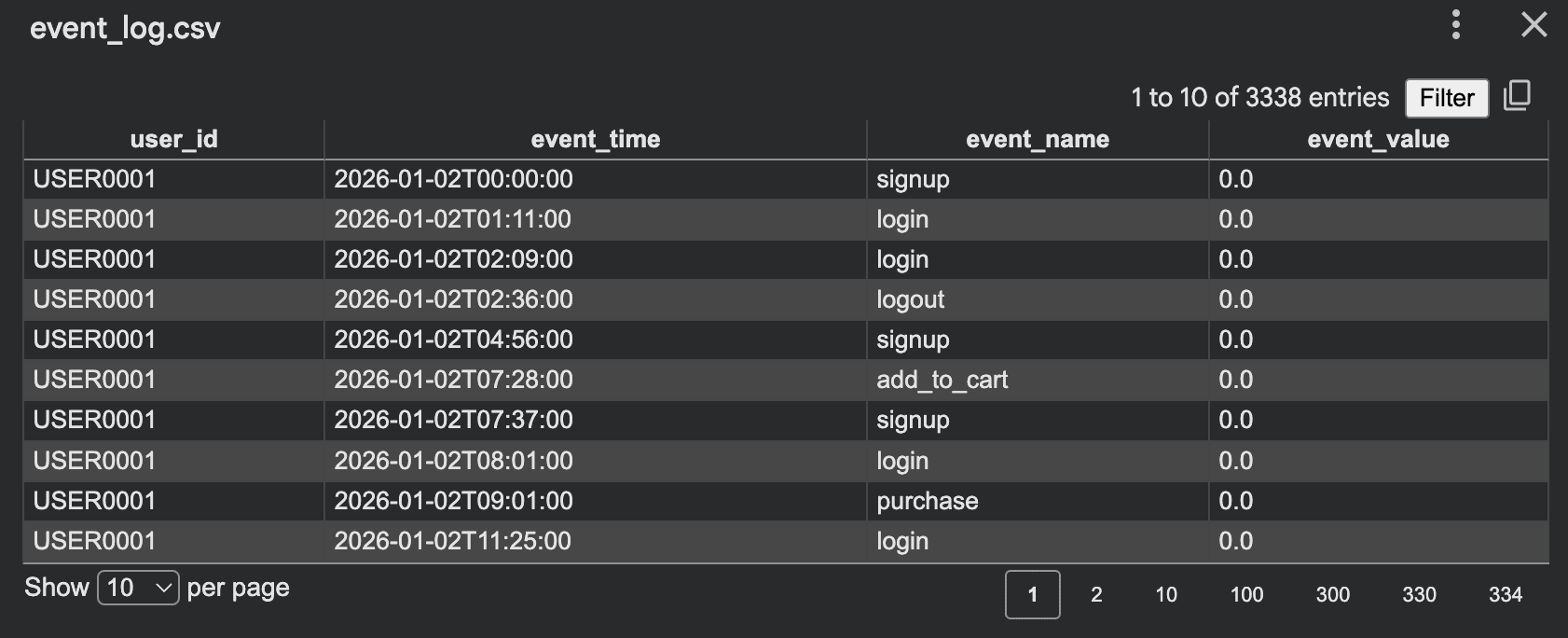Select the 2026-01-02T02:09:00 cell
This screenshot has width=1568, height=638.
coord(596,259)
